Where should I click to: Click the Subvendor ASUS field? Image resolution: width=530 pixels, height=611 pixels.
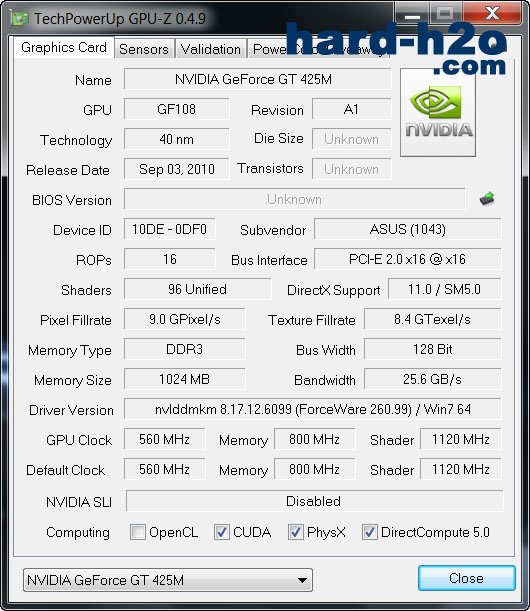(x=408, y=229)
